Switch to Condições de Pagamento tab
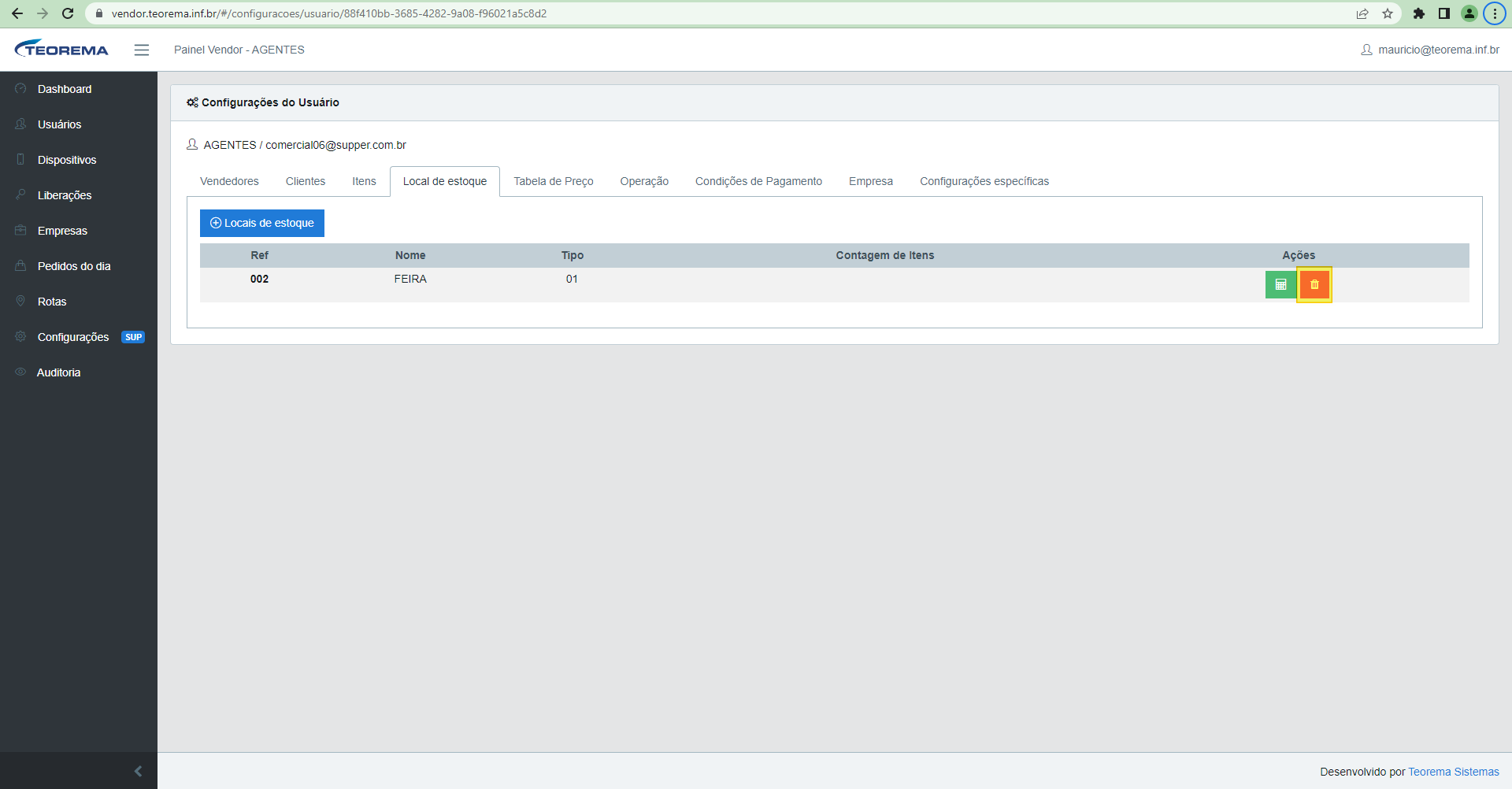 (758, 181)
